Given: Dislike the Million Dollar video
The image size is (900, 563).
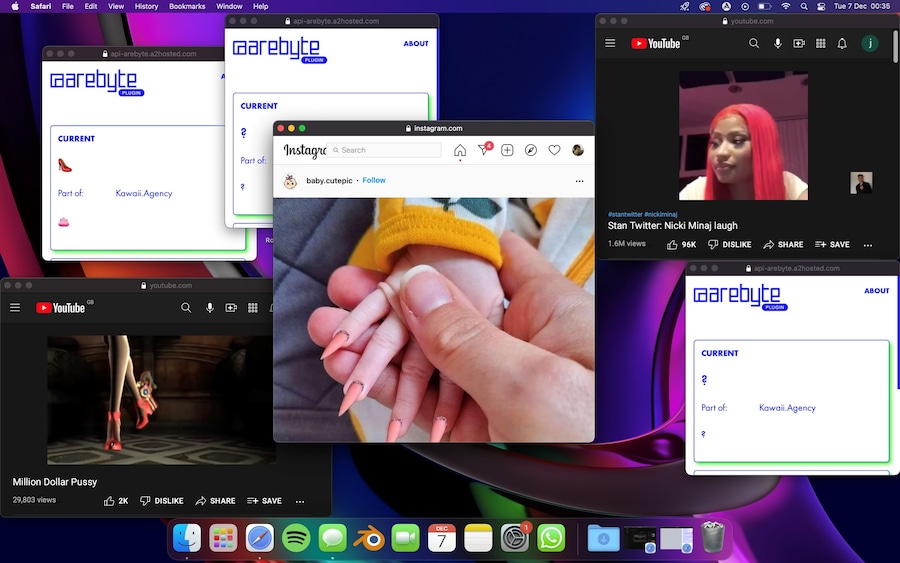Looking at the screenshot, I should tap(162, 501).
